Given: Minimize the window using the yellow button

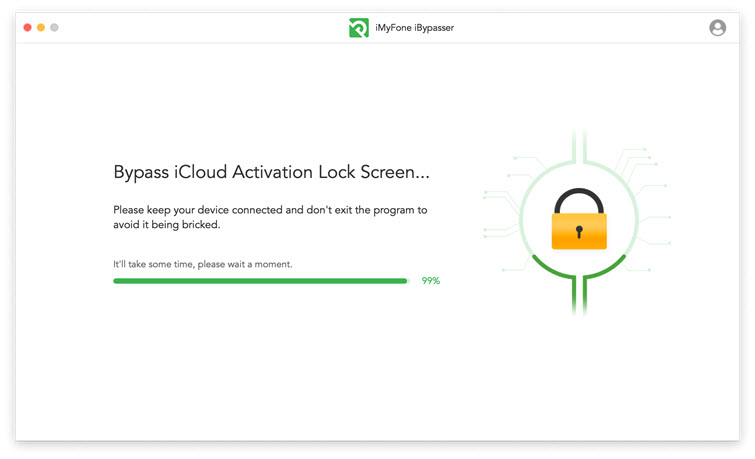Looking at the screenshot, I should 41,27.
